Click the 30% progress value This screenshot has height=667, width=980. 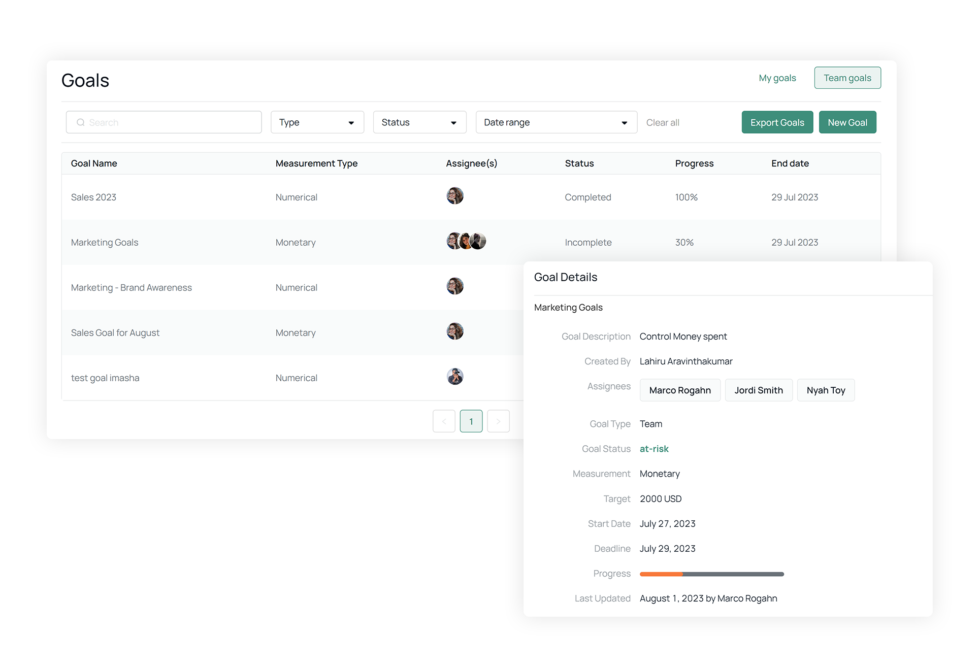coord(684,243)
